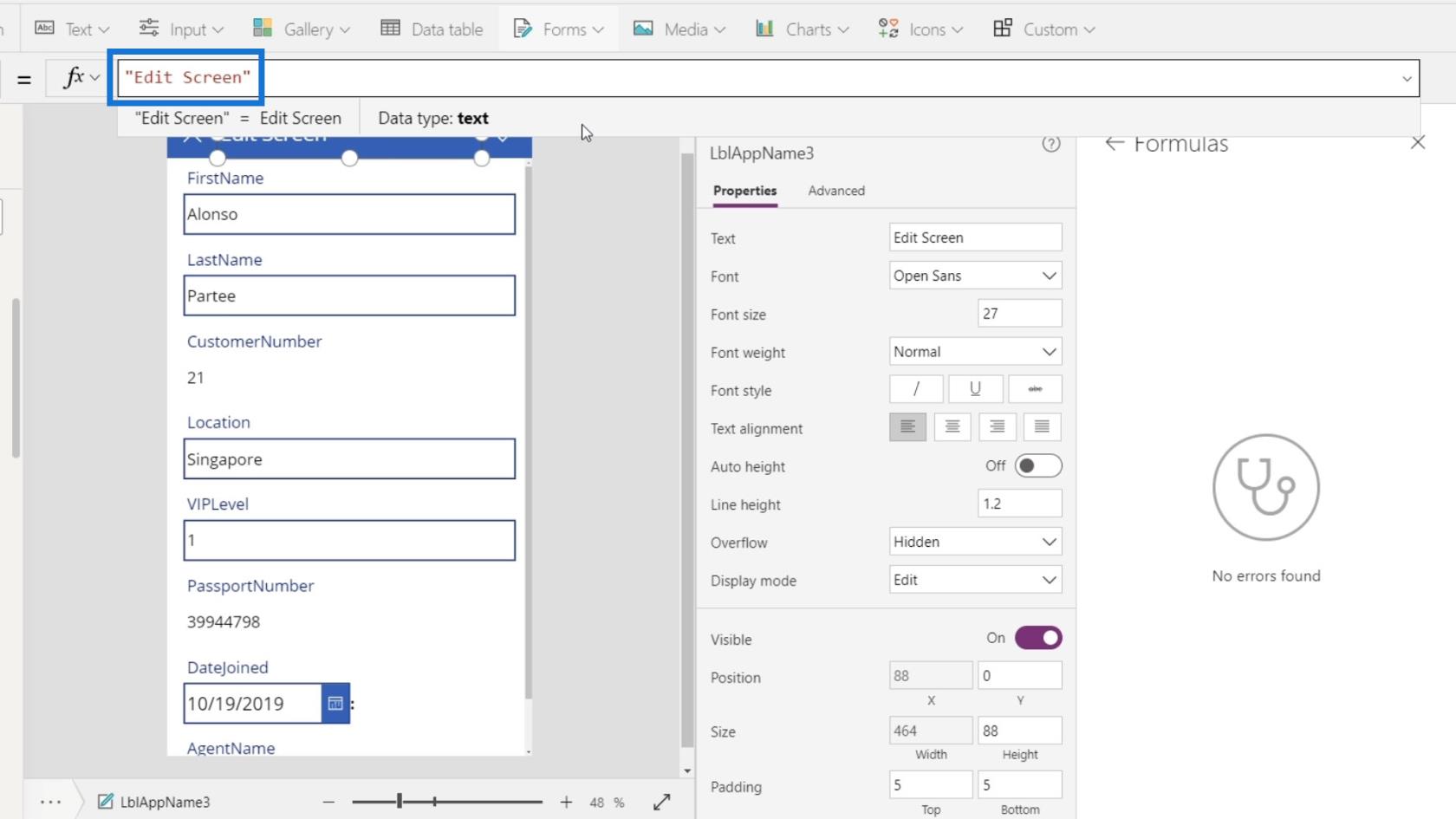1456x819 pixels.
Task: Expand the formula bar chevron
Action: [1407, 79]
